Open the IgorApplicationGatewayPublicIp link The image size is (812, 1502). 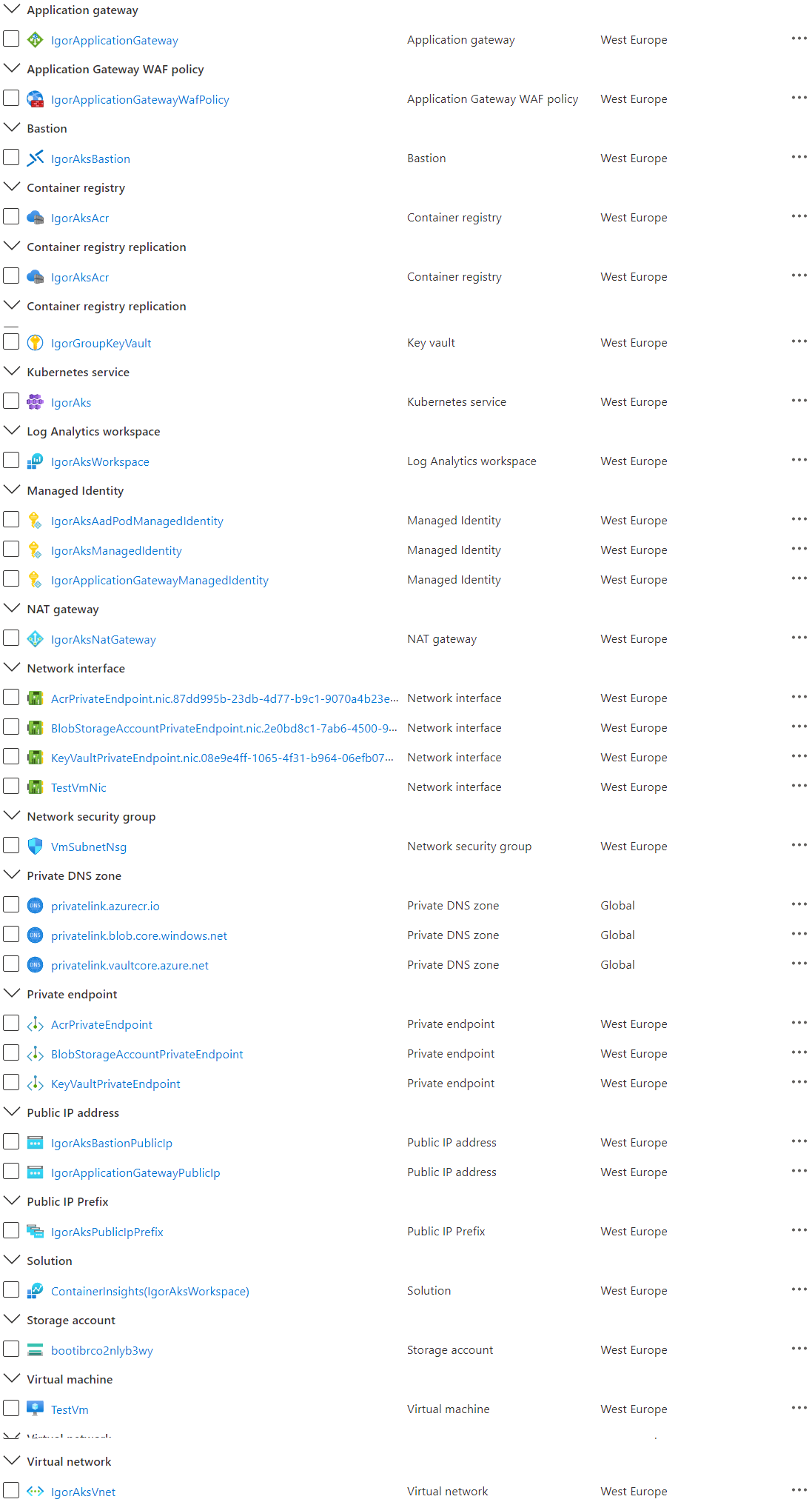coord(135,1172)
